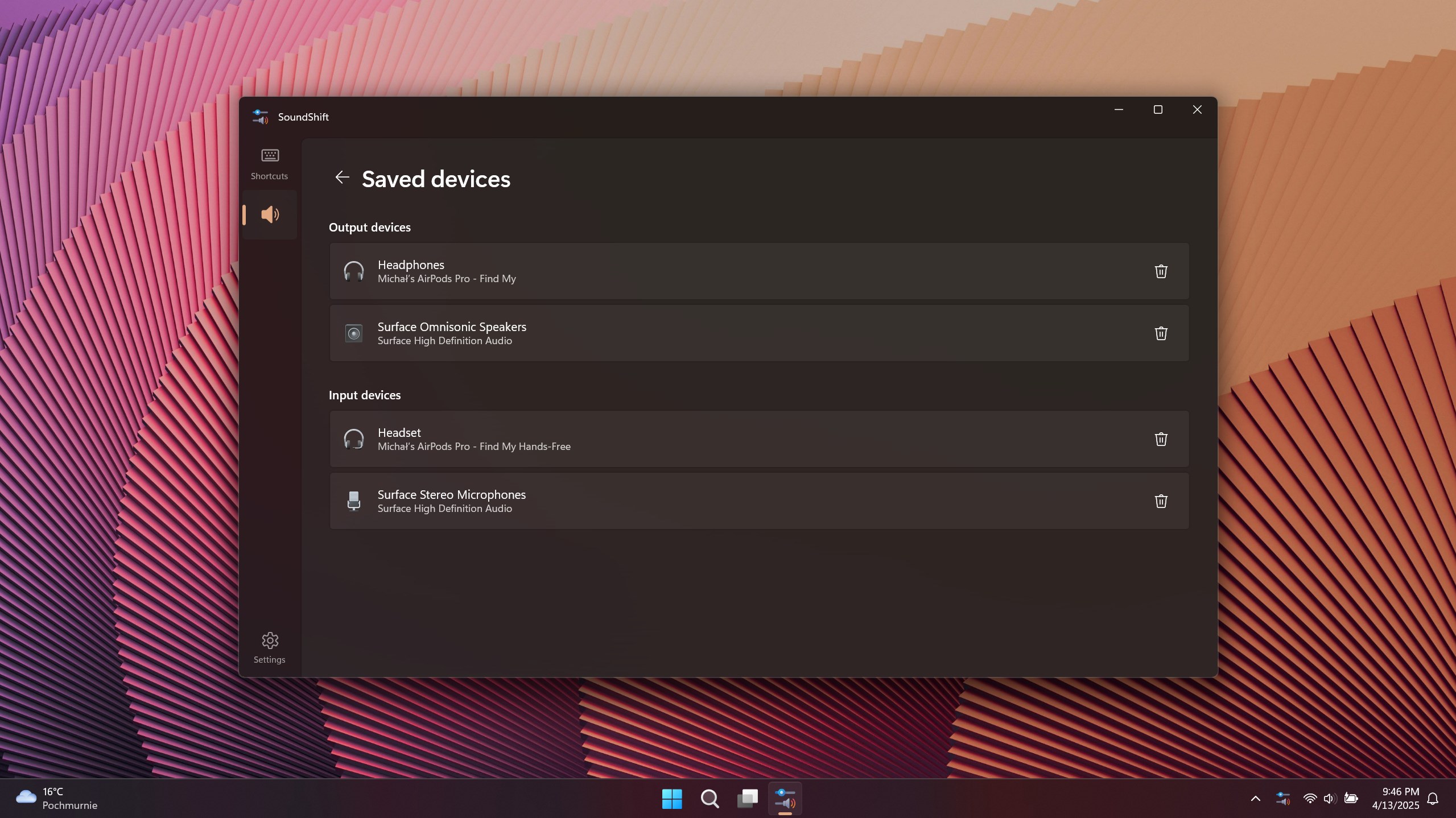Screen dimensions: 1456x818
Task: Click the SoundShift taskbar app icon
Action: click(x=785, y=799)
